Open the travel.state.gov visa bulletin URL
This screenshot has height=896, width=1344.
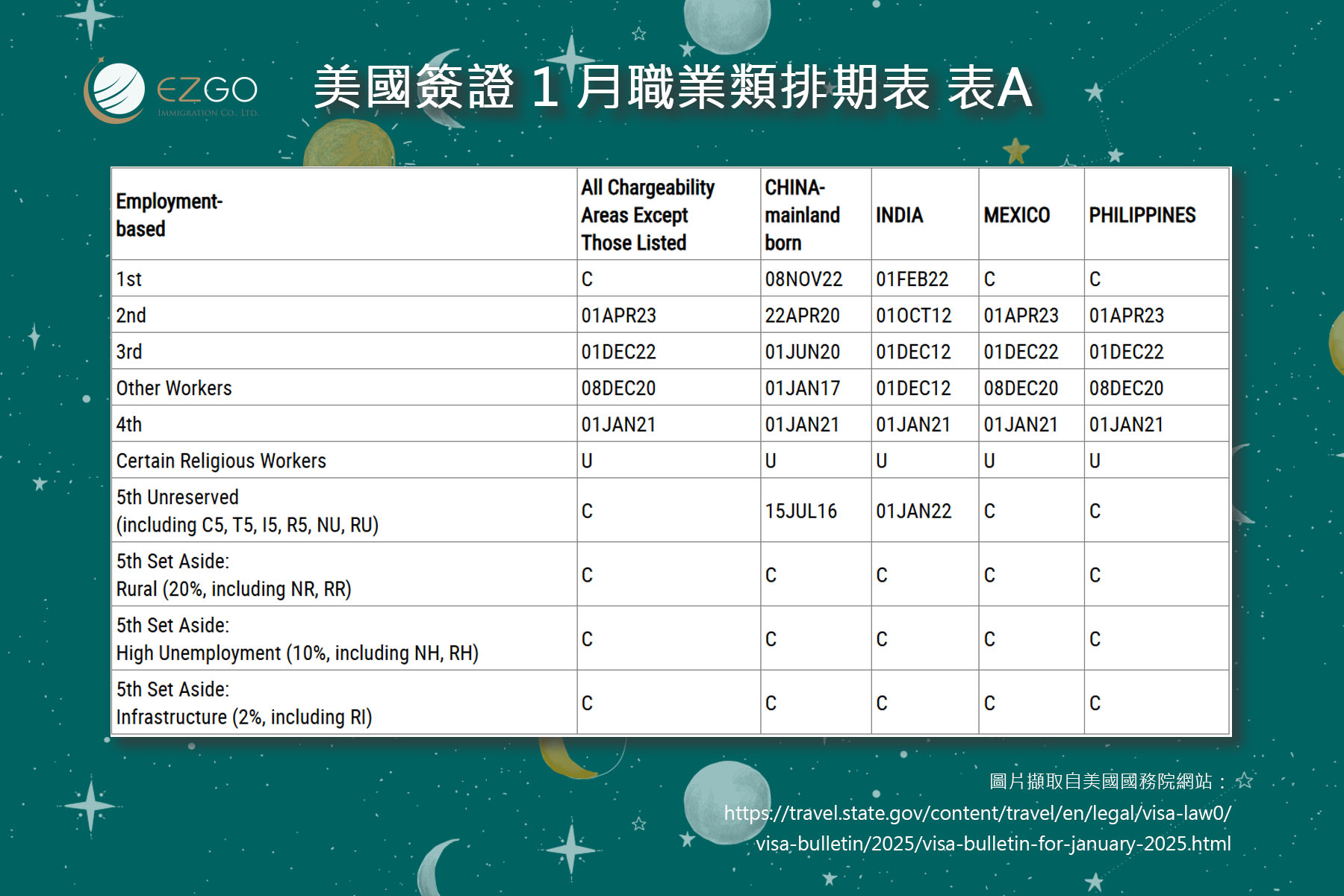pos(978,828)
